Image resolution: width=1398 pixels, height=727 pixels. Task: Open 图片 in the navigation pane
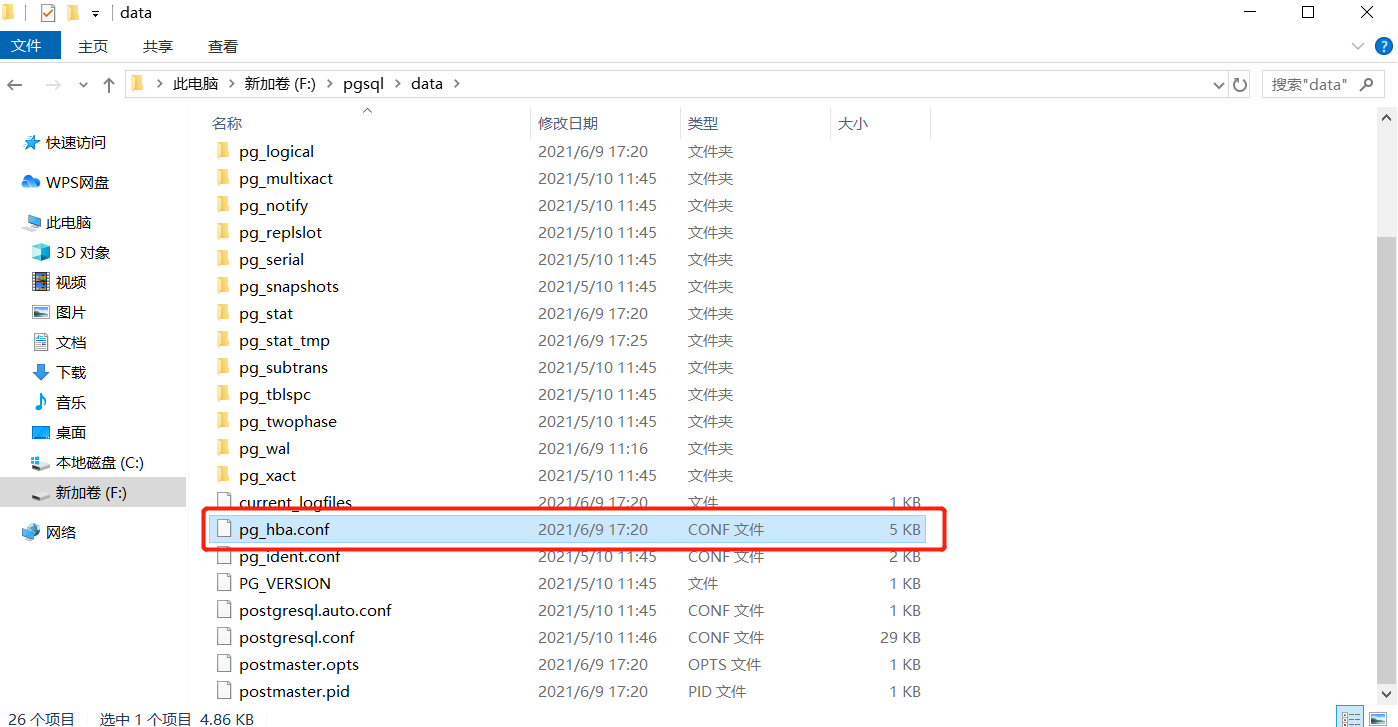click(x=70, y=312)
